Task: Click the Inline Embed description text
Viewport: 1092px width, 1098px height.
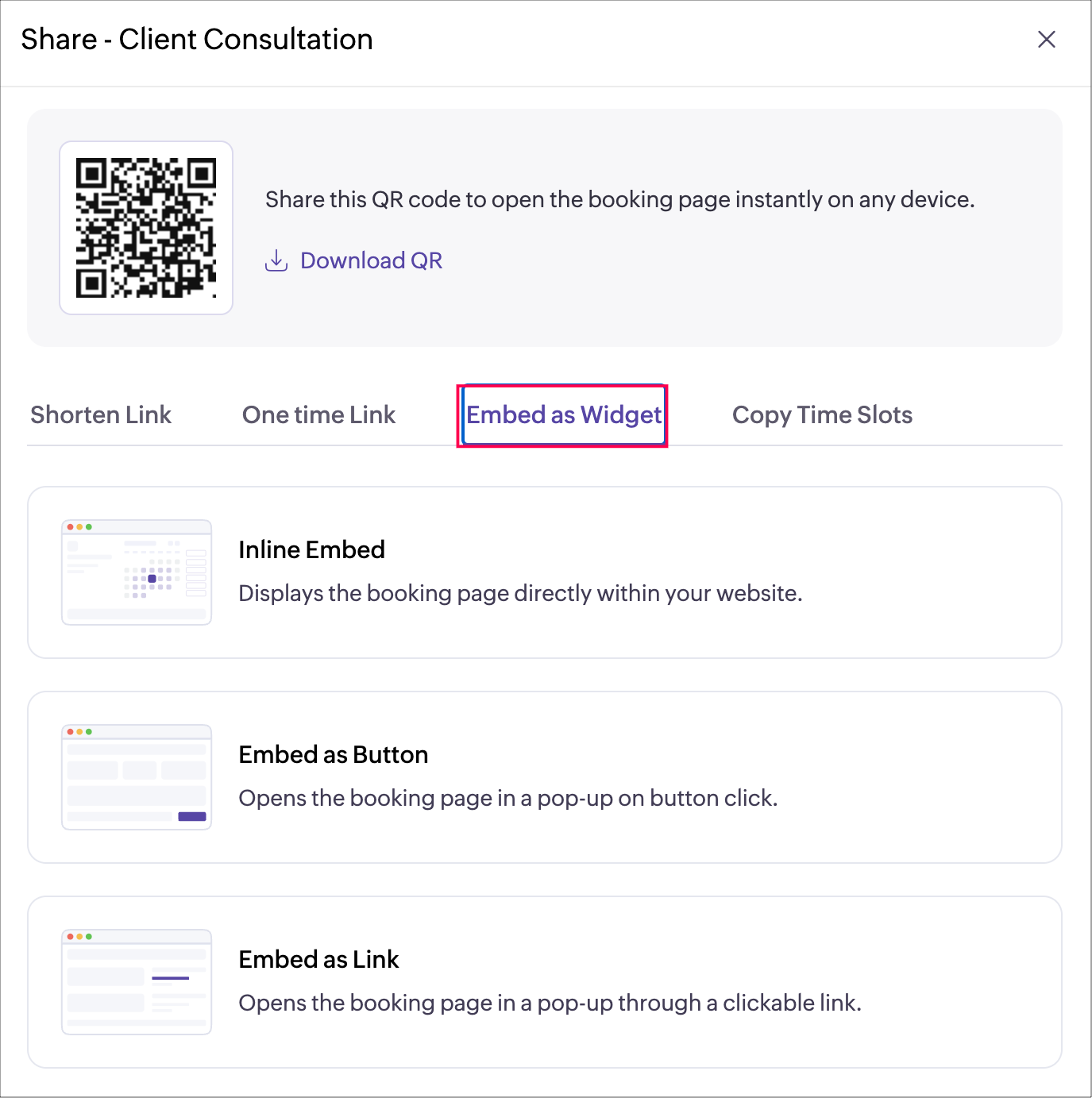Action: coord(520,593)
